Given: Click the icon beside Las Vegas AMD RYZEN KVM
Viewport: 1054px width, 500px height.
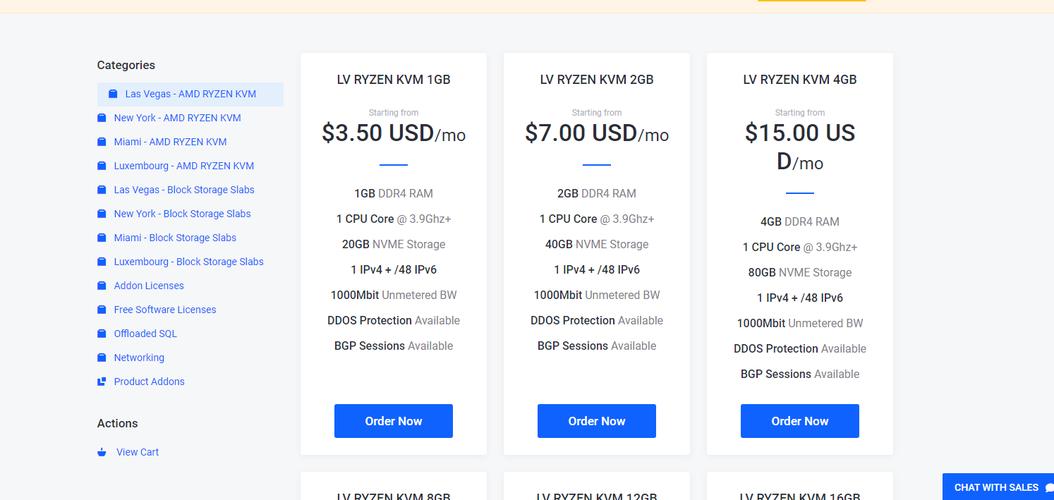Looking at the screenshot, I should click(113, 94).
